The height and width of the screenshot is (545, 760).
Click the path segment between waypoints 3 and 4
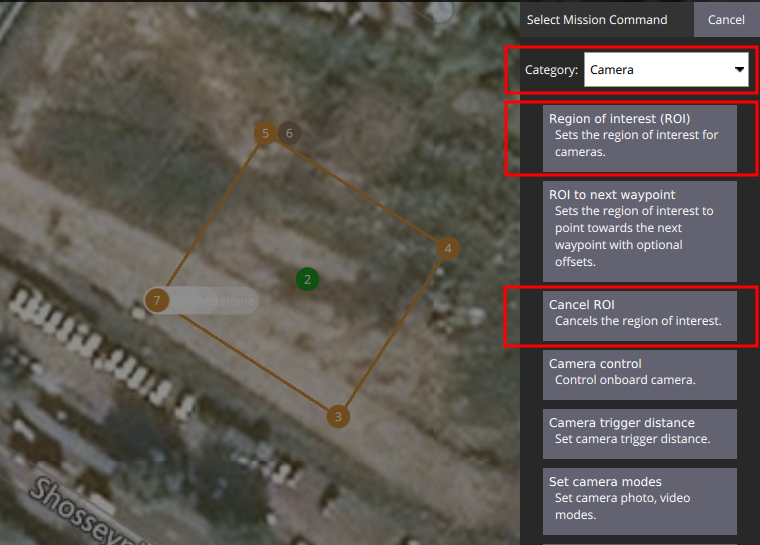tap(393, 333)
